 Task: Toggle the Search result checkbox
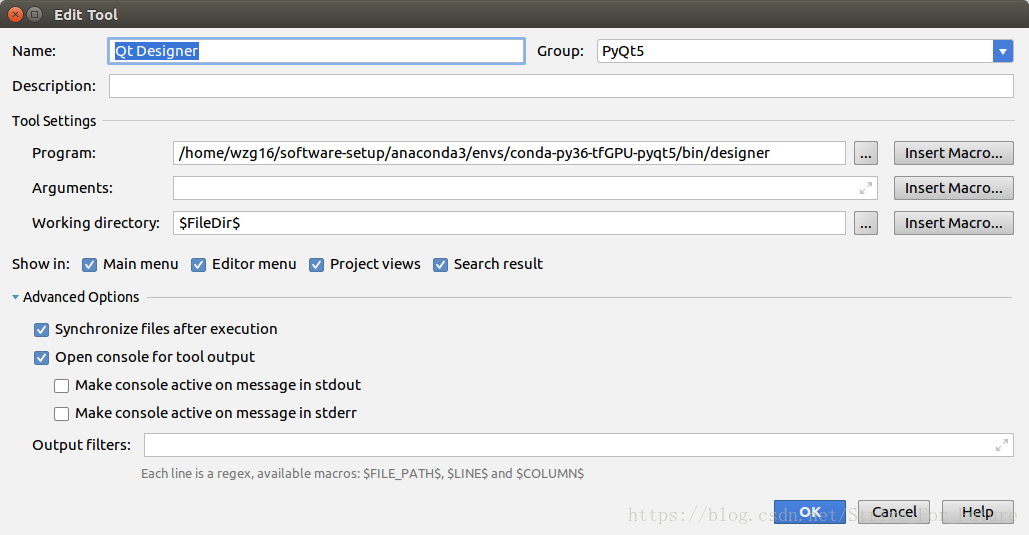[x=440, y=265]
